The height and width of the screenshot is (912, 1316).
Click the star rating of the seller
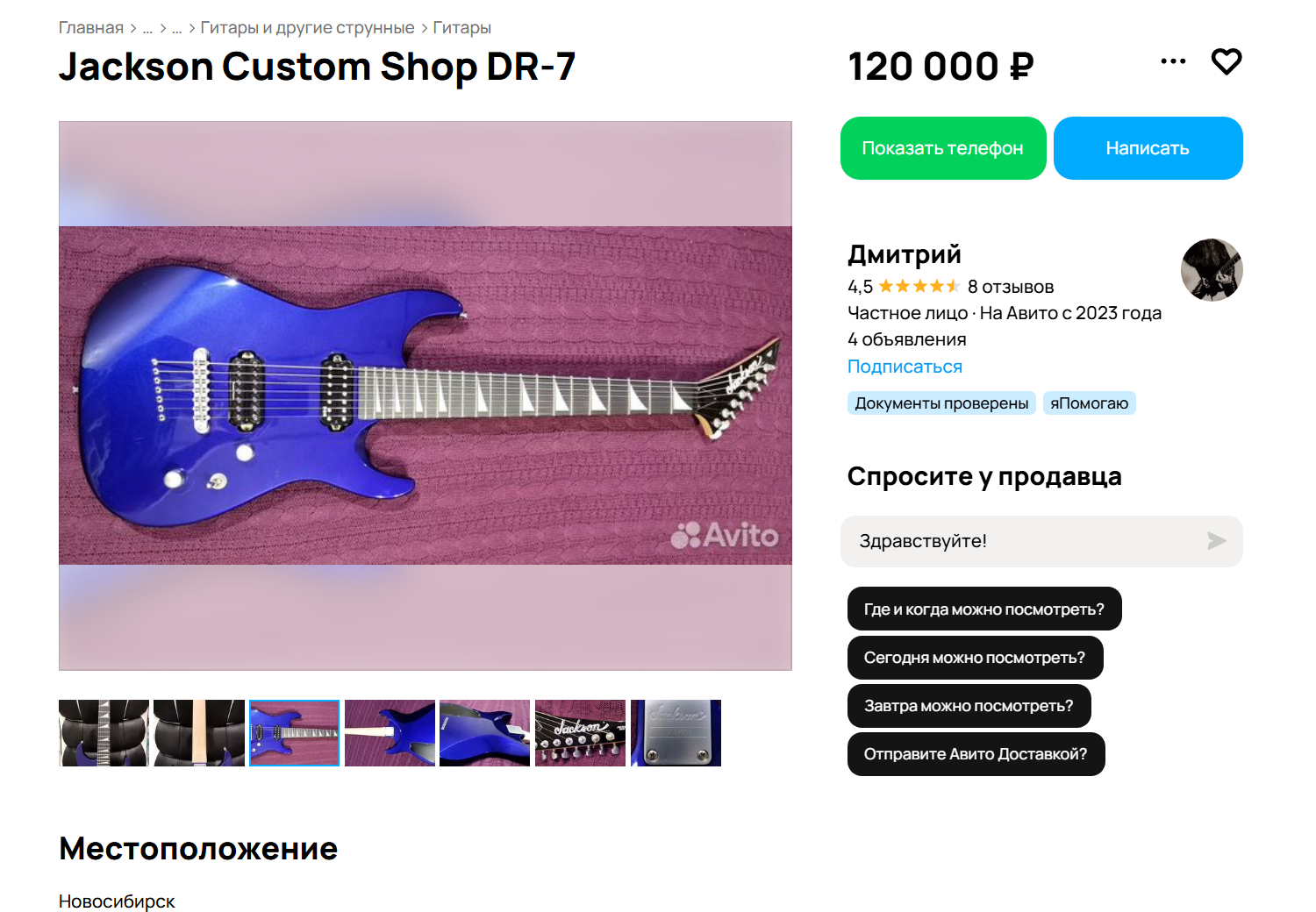point(919,286)
